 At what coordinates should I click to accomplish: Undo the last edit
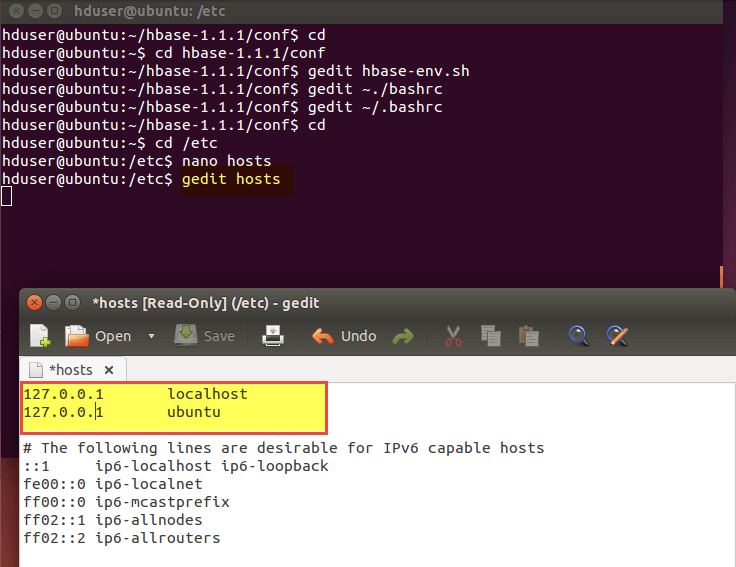tap(345, 336)
